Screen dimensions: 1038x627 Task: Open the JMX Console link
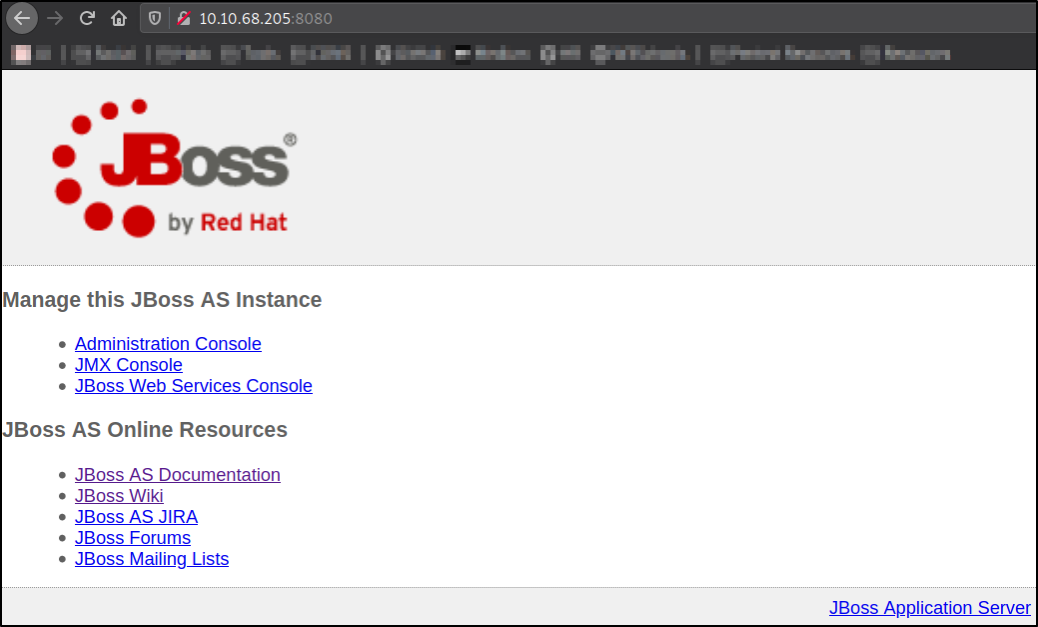(x=128, y=365)
